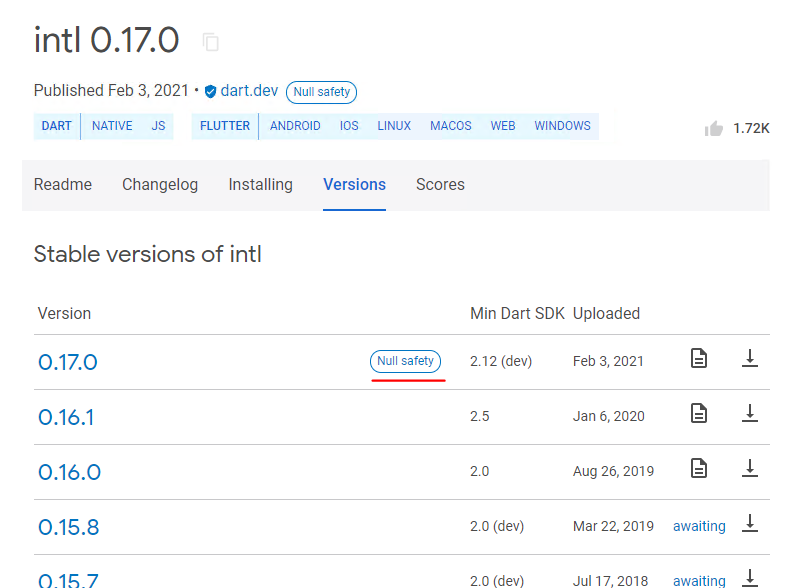Click the Min Dart SDK column header

tap(517, 314)
